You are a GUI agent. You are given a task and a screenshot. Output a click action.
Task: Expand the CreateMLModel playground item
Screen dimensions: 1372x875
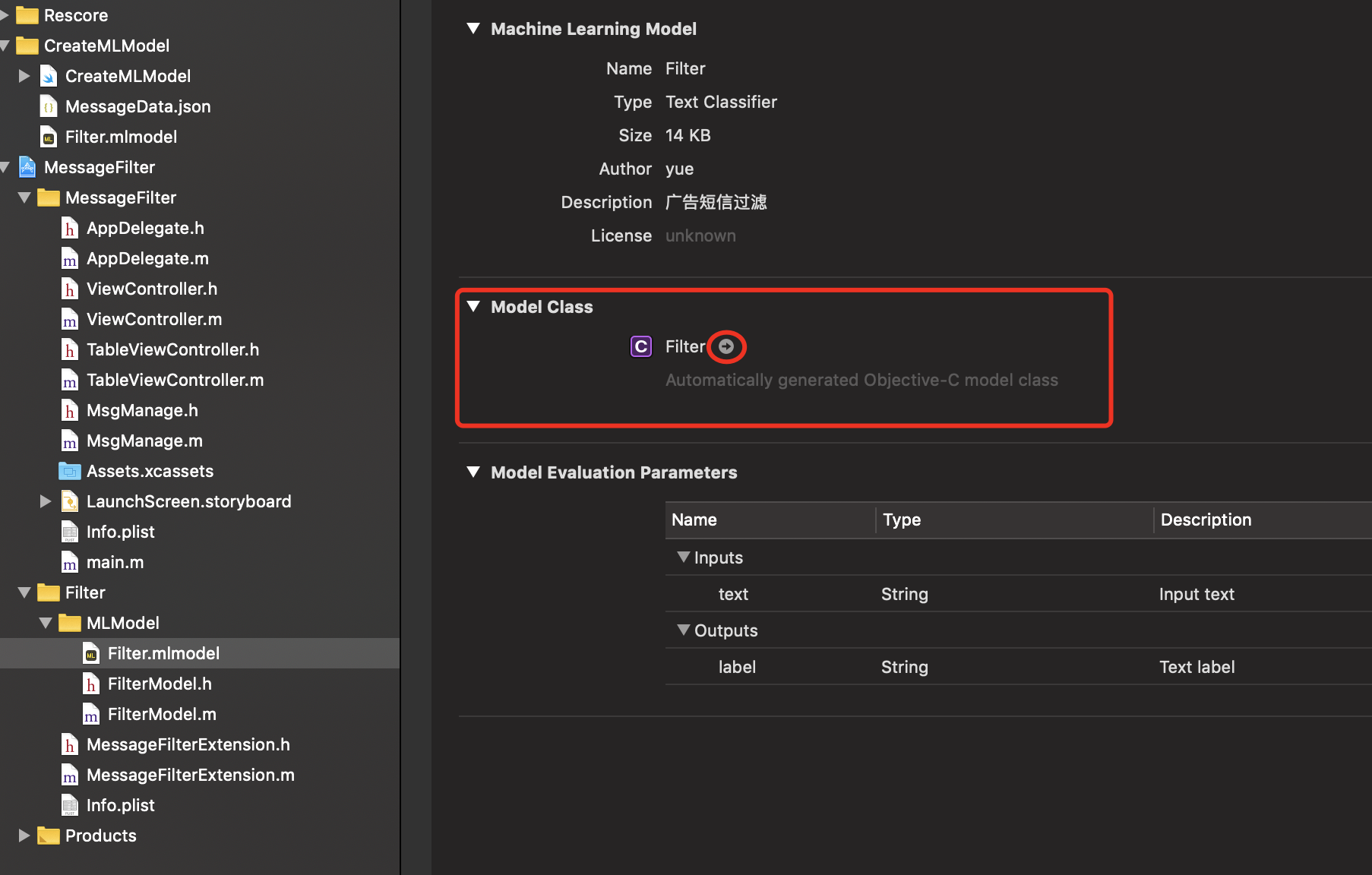[x=24, y=76]
